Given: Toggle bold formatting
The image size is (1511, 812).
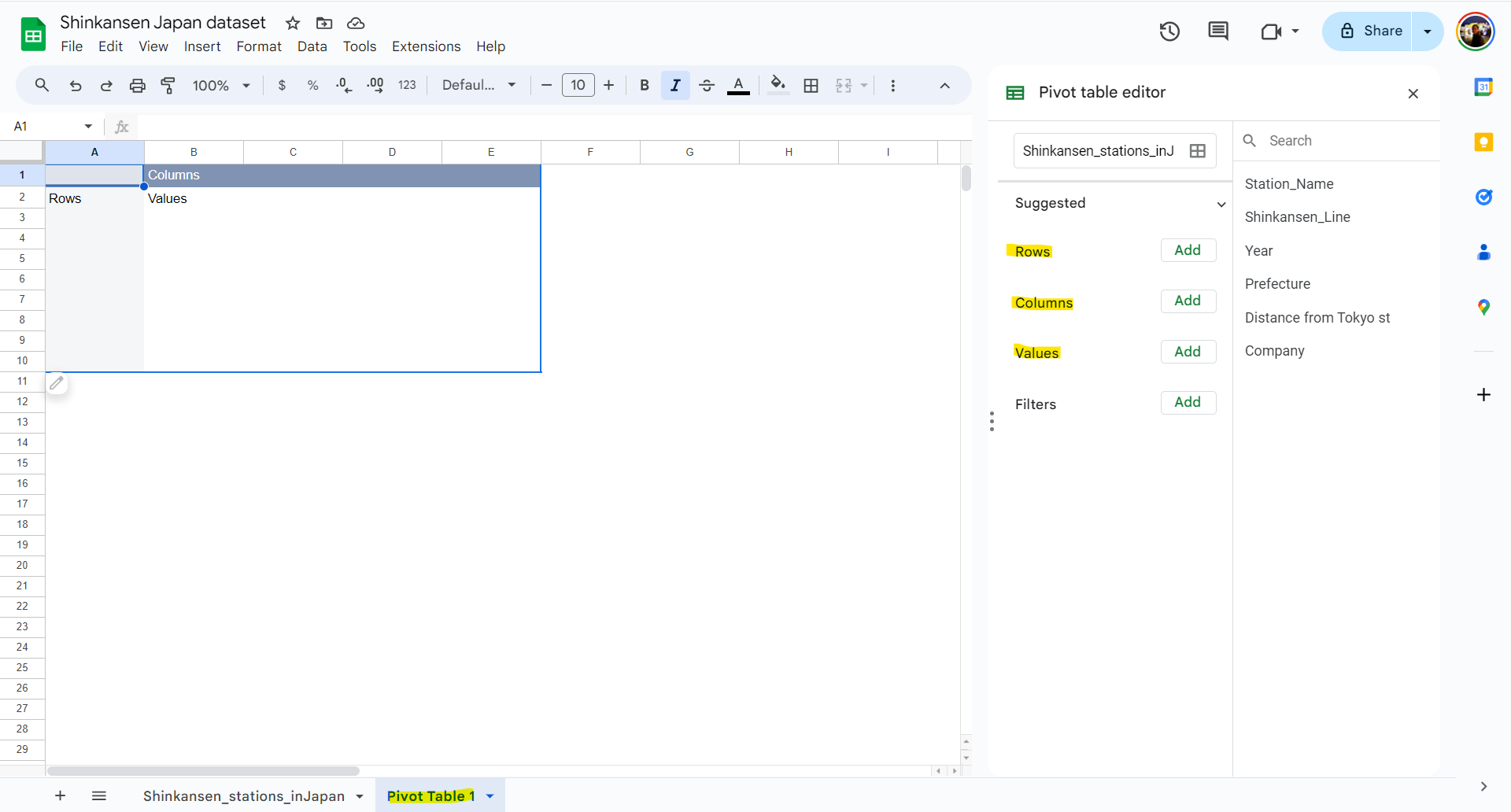Looking at the screenshot, I should (644, 85).
